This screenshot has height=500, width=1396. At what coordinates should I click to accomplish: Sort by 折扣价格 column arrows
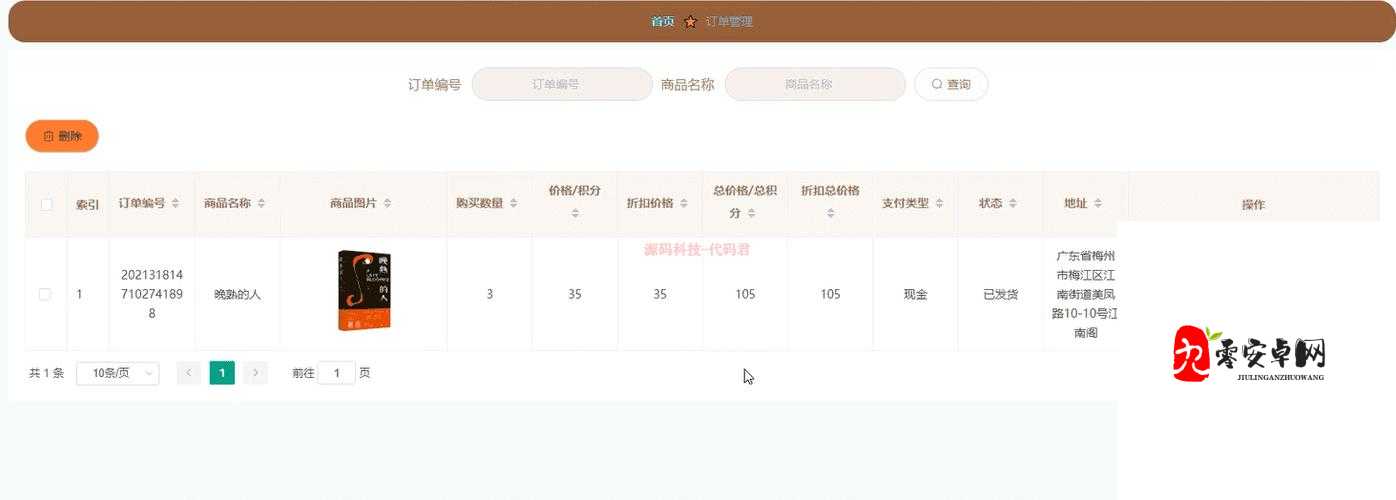click(x=684, y=203)
